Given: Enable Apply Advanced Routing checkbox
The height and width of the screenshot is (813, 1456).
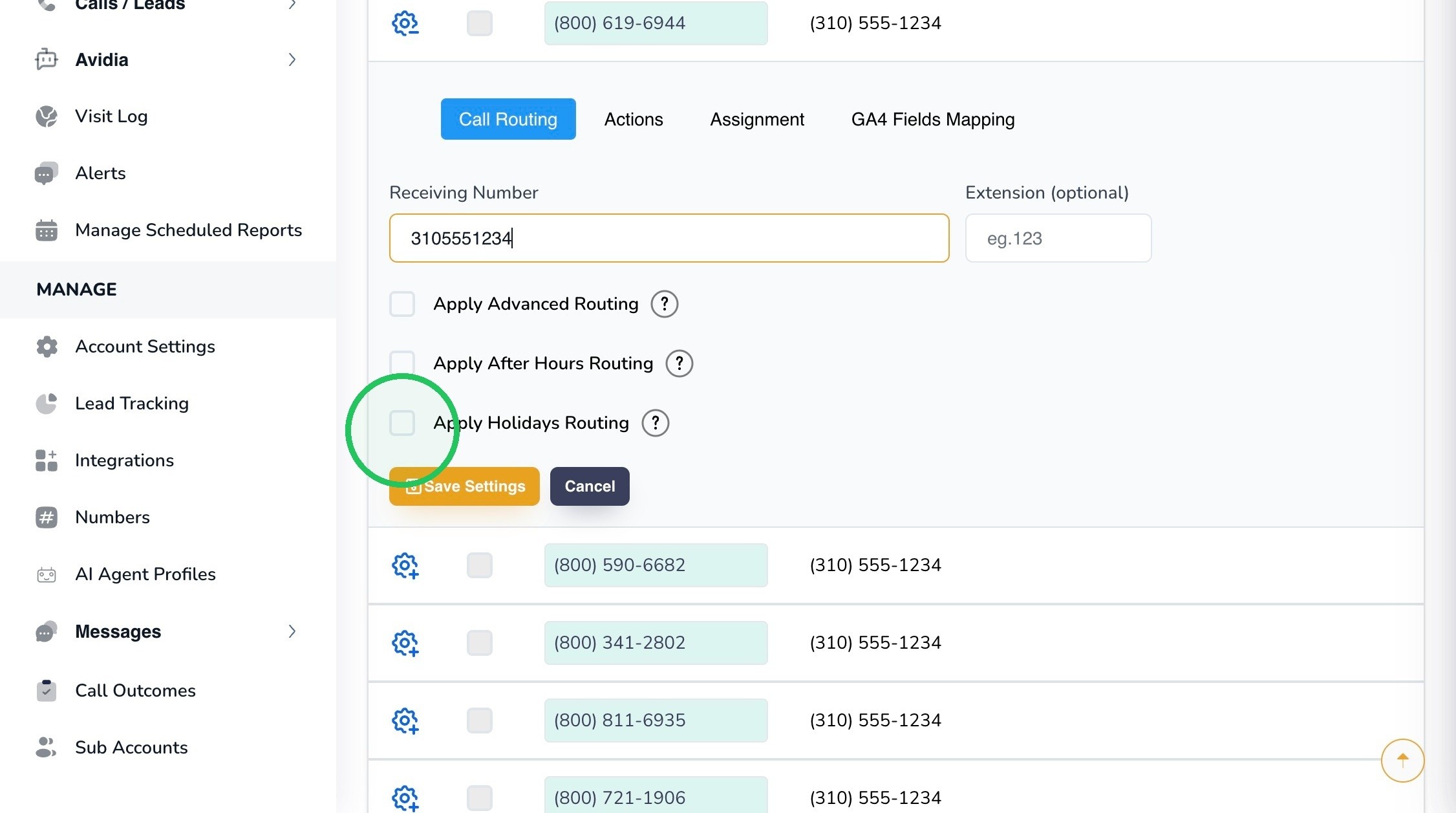Looking at the screenshot, I should [402, 304].
